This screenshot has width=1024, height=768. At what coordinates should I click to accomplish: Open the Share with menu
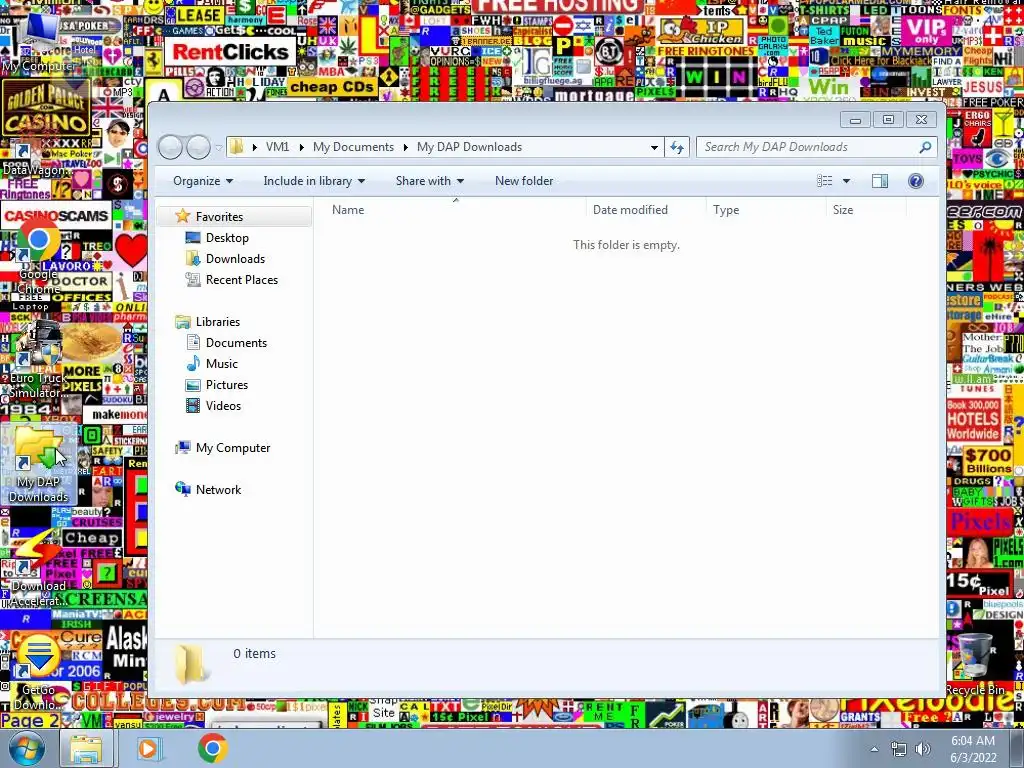point(430,181)
